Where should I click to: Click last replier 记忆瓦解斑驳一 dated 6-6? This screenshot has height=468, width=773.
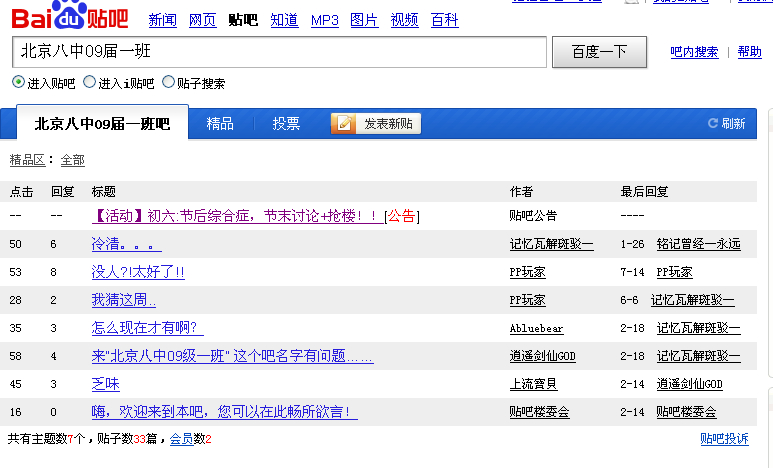pyautogui.click(x=693, y=300)
